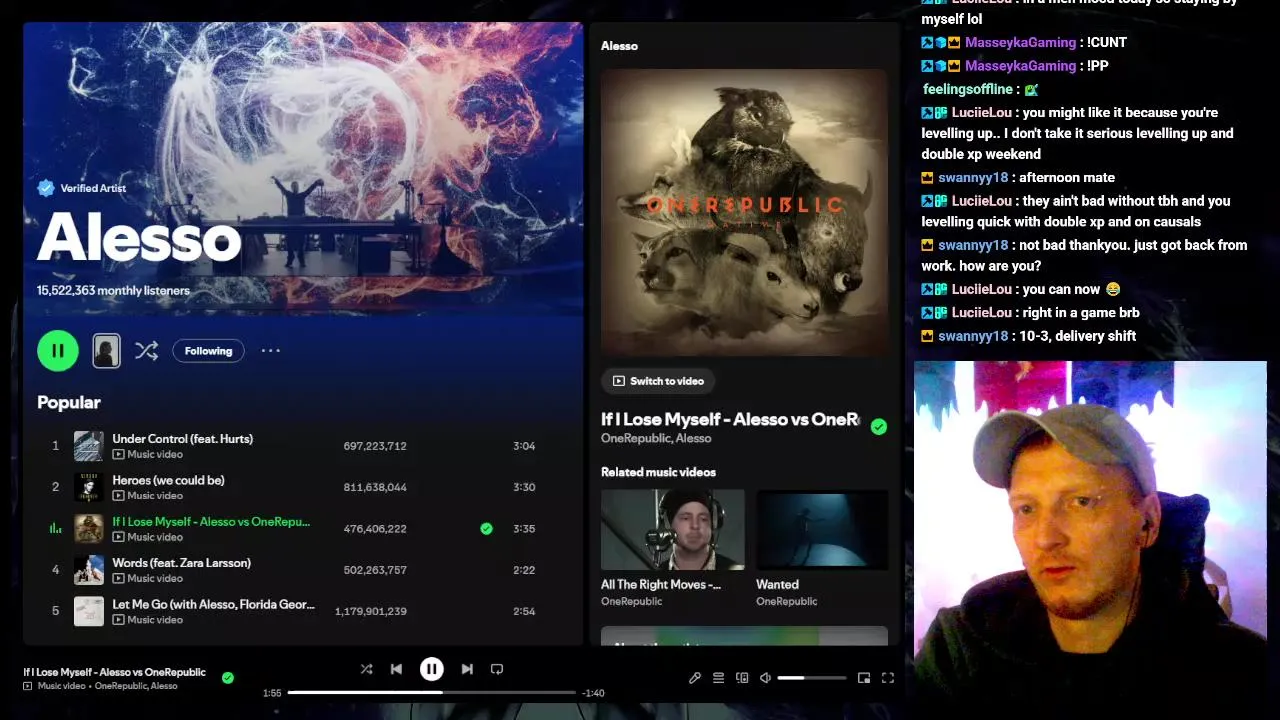Image resolution: width=1280 pixels, height=720 pixels.
Task: Open connect to a device icon
Action: pos(742,678)
